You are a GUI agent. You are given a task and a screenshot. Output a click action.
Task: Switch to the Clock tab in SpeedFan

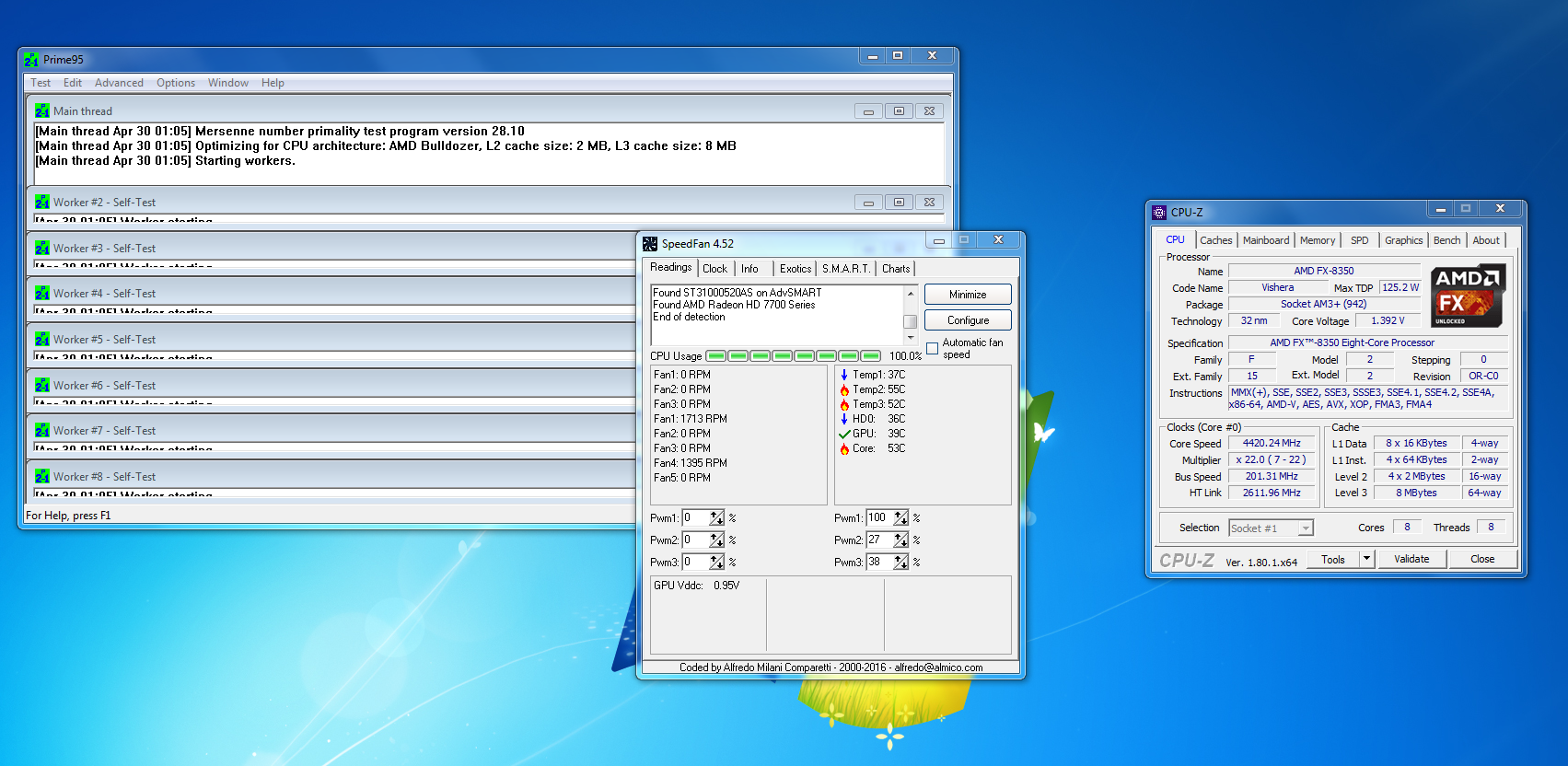coord(714,269)
